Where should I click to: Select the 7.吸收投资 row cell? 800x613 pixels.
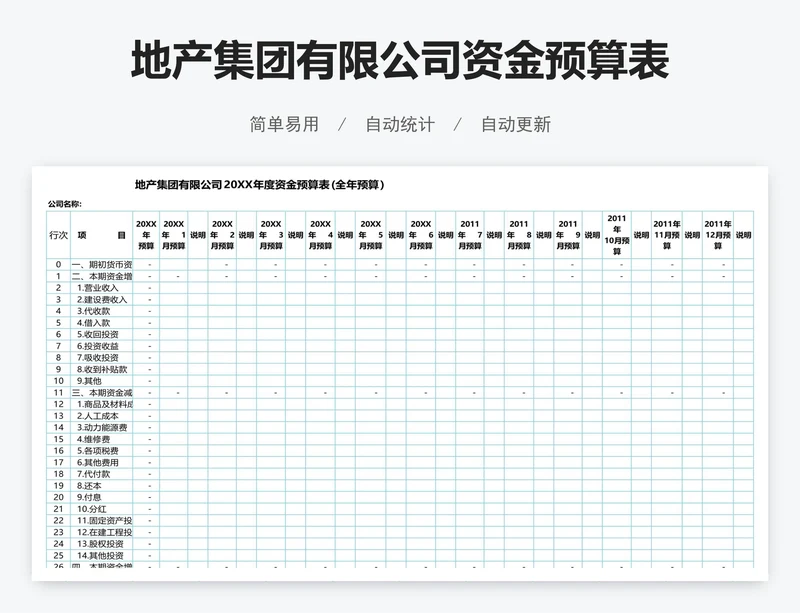pyautogui.click(x=102, y=358)
